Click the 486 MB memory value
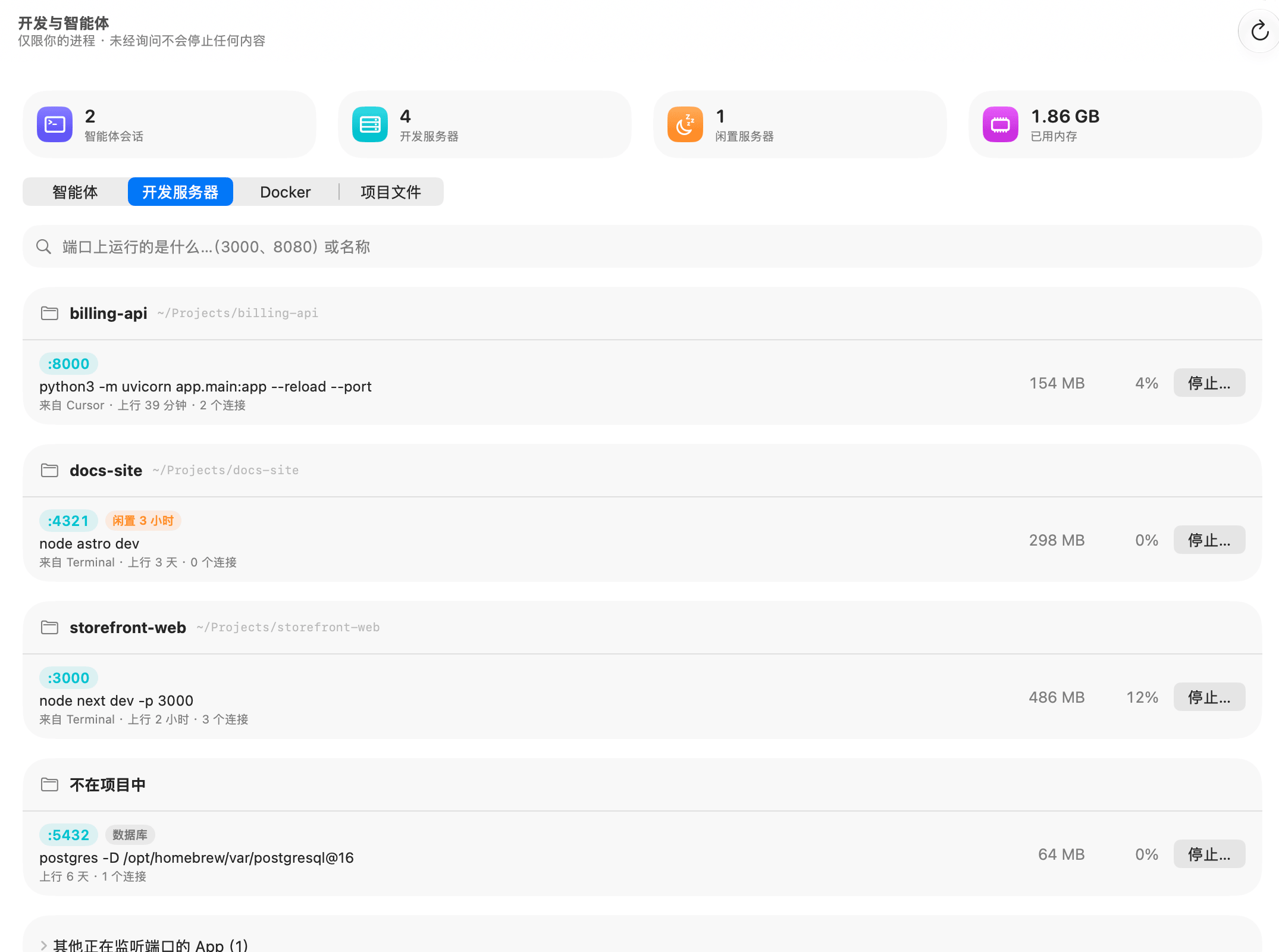The width and height of the screenshot is (1279, 952). point(1057,697)
